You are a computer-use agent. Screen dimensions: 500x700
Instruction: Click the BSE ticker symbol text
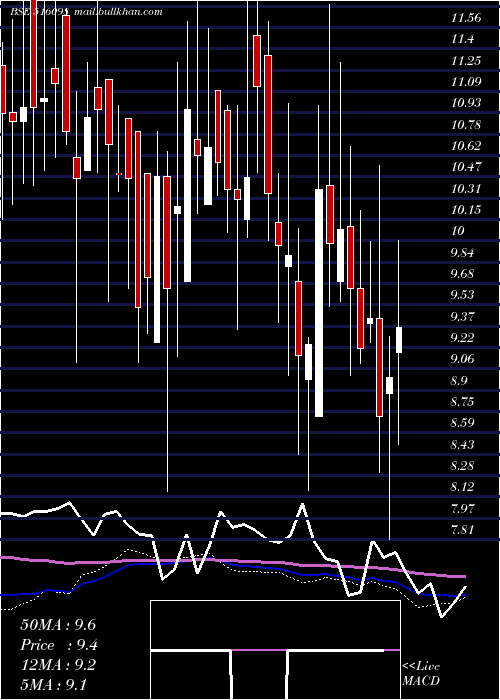(x=40, y=12)
